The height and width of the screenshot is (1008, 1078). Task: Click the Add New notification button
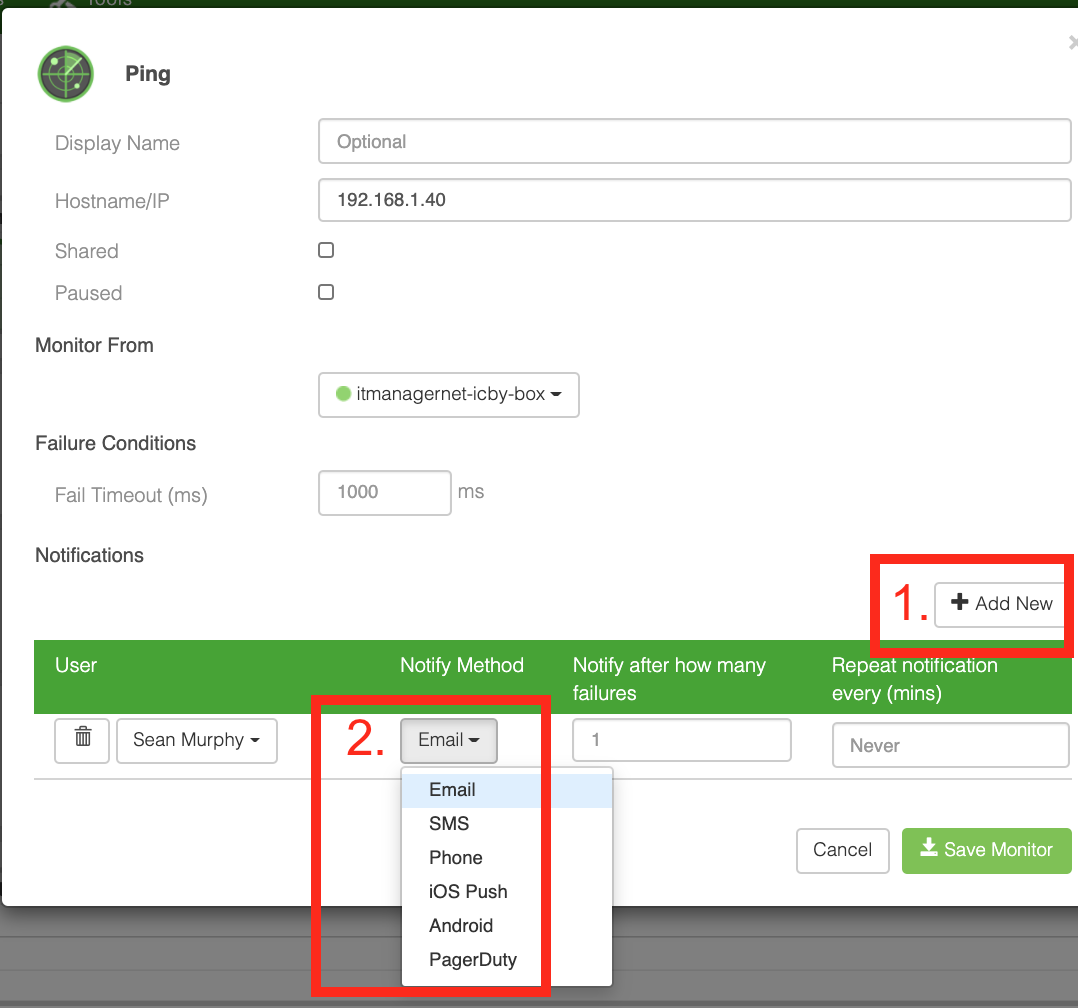coord(1000,603)
